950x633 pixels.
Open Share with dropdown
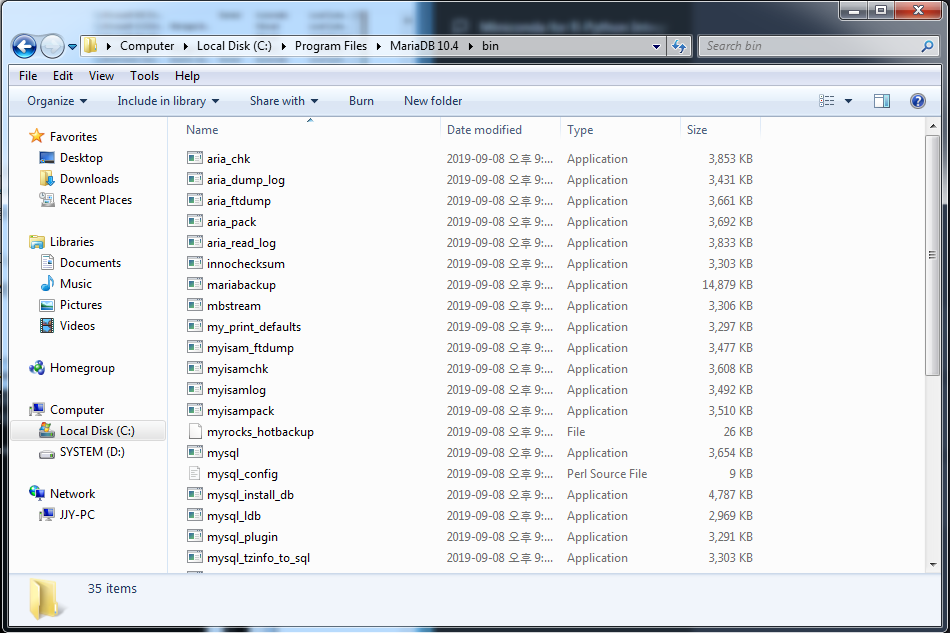pyautogui.click(x=284, y=101)
